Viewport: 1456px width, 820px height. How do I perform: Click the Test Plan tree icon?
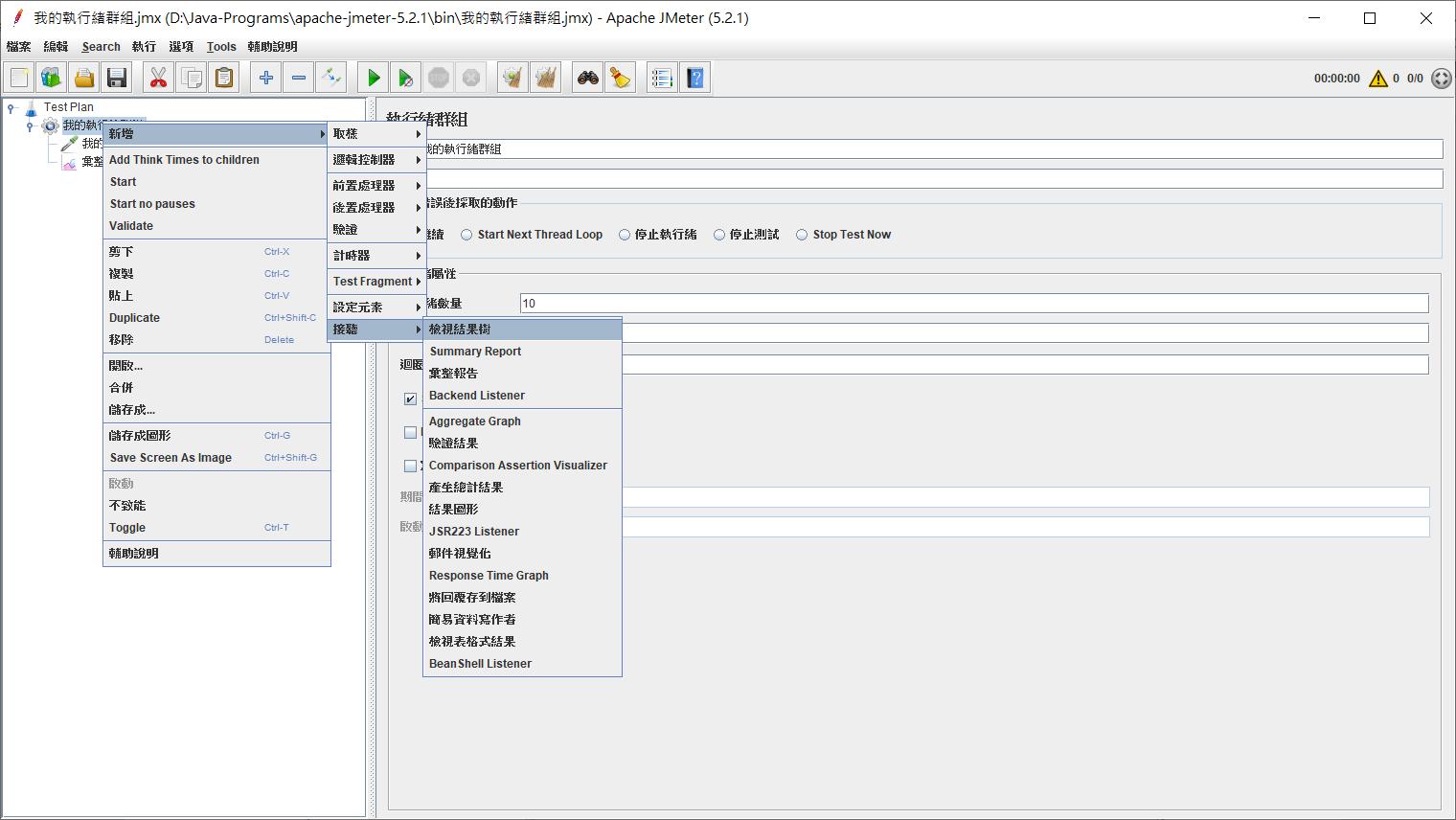tap(31, 107)
